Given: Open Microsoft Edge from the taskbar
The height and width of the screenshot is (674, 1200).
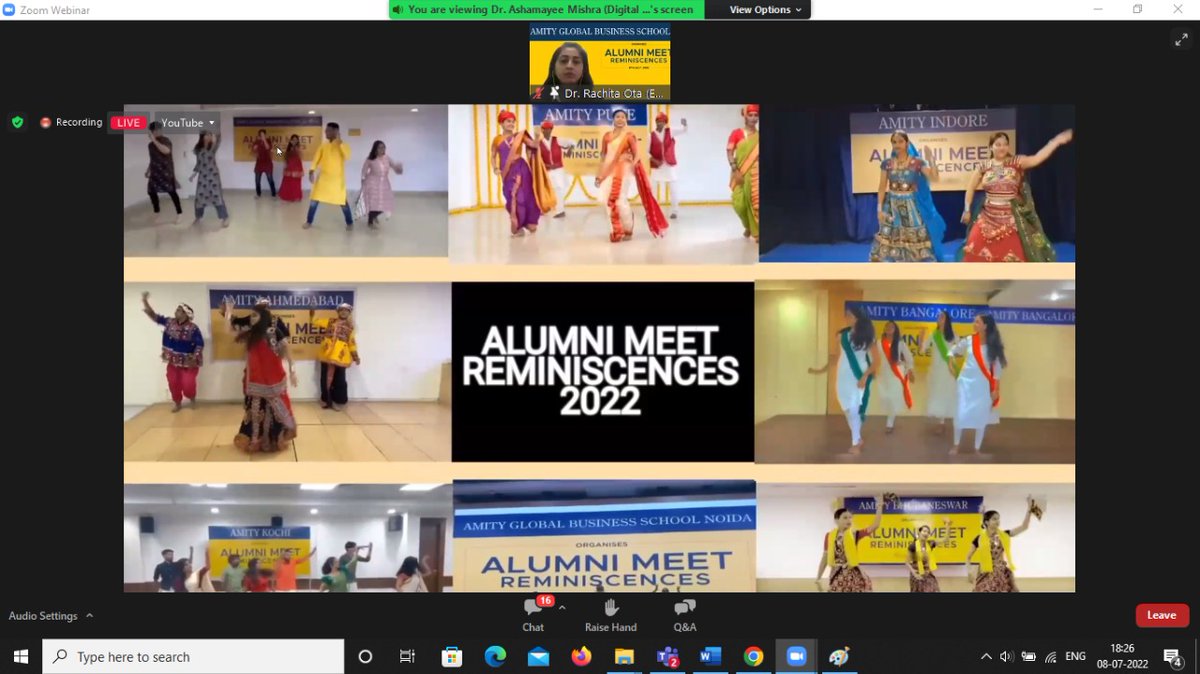Looking at the screenshot, I should pos(495,656).
